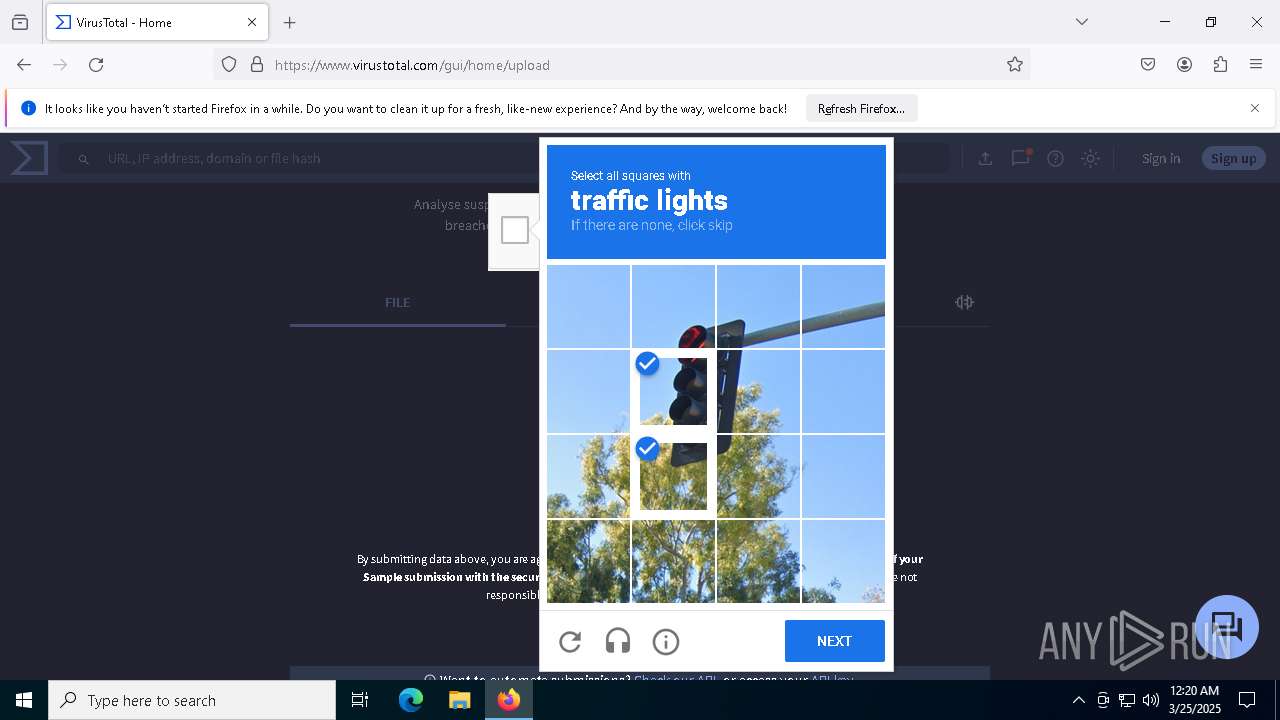Open the extensions puzzle icon
Screen dimensions: 1280x720
click(1220, 65)
